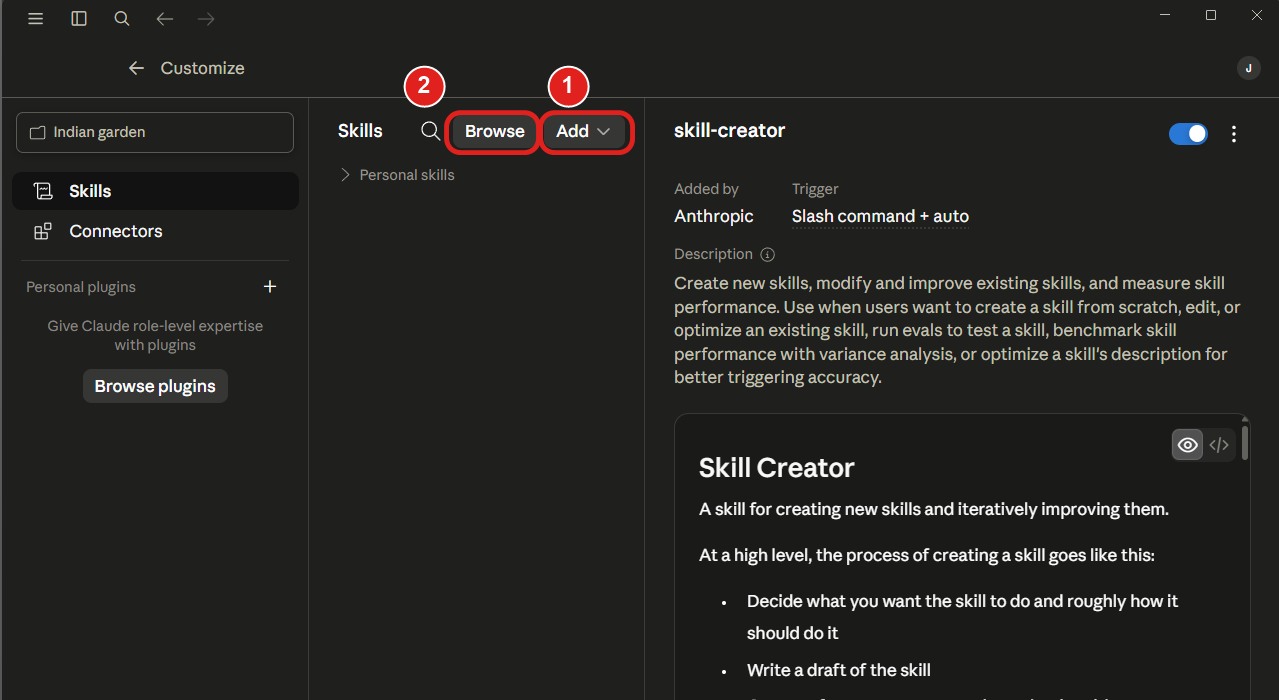The height and width of the screenshot is (700, 1279).
Task: Return from Customize with back arrow
Action: (137, 68)
